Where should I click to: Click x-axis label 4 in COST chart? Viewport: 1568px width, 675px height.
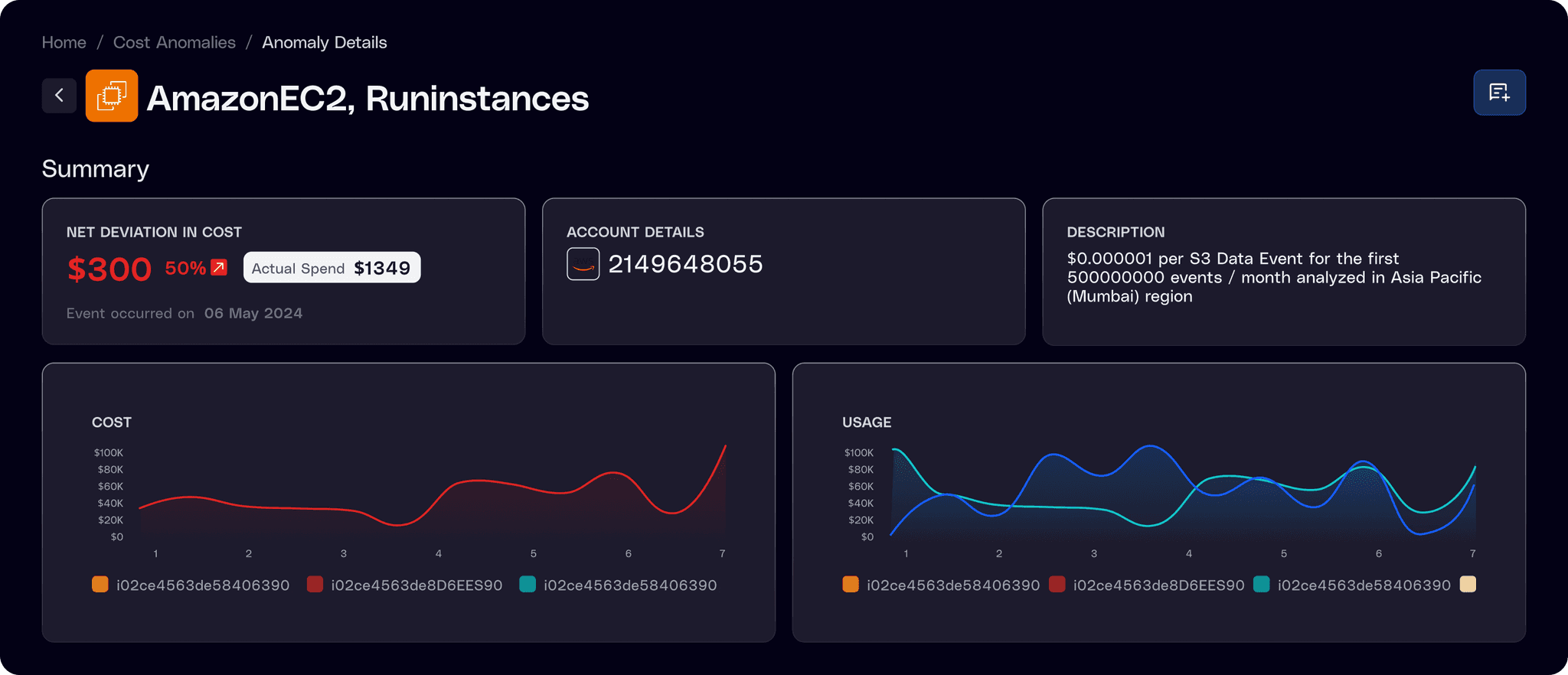[439, 553]
